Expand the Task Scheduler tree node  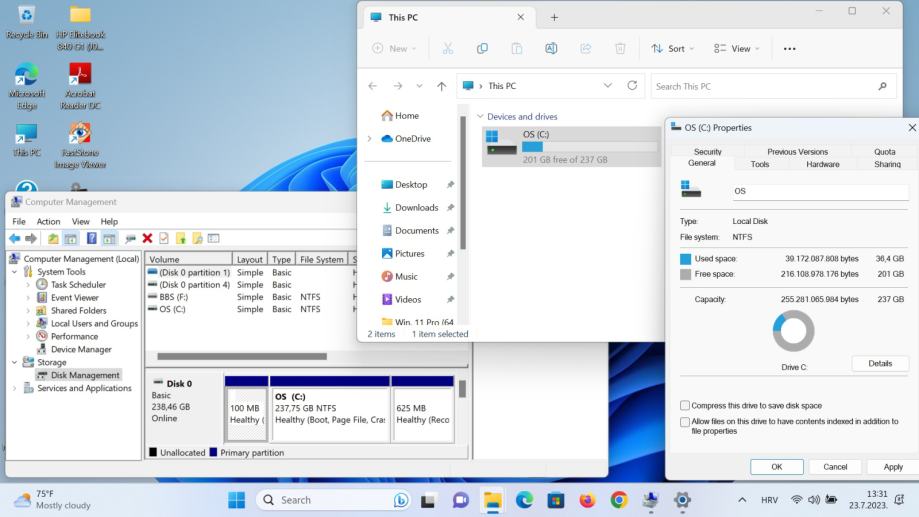(x=29, y=284)
